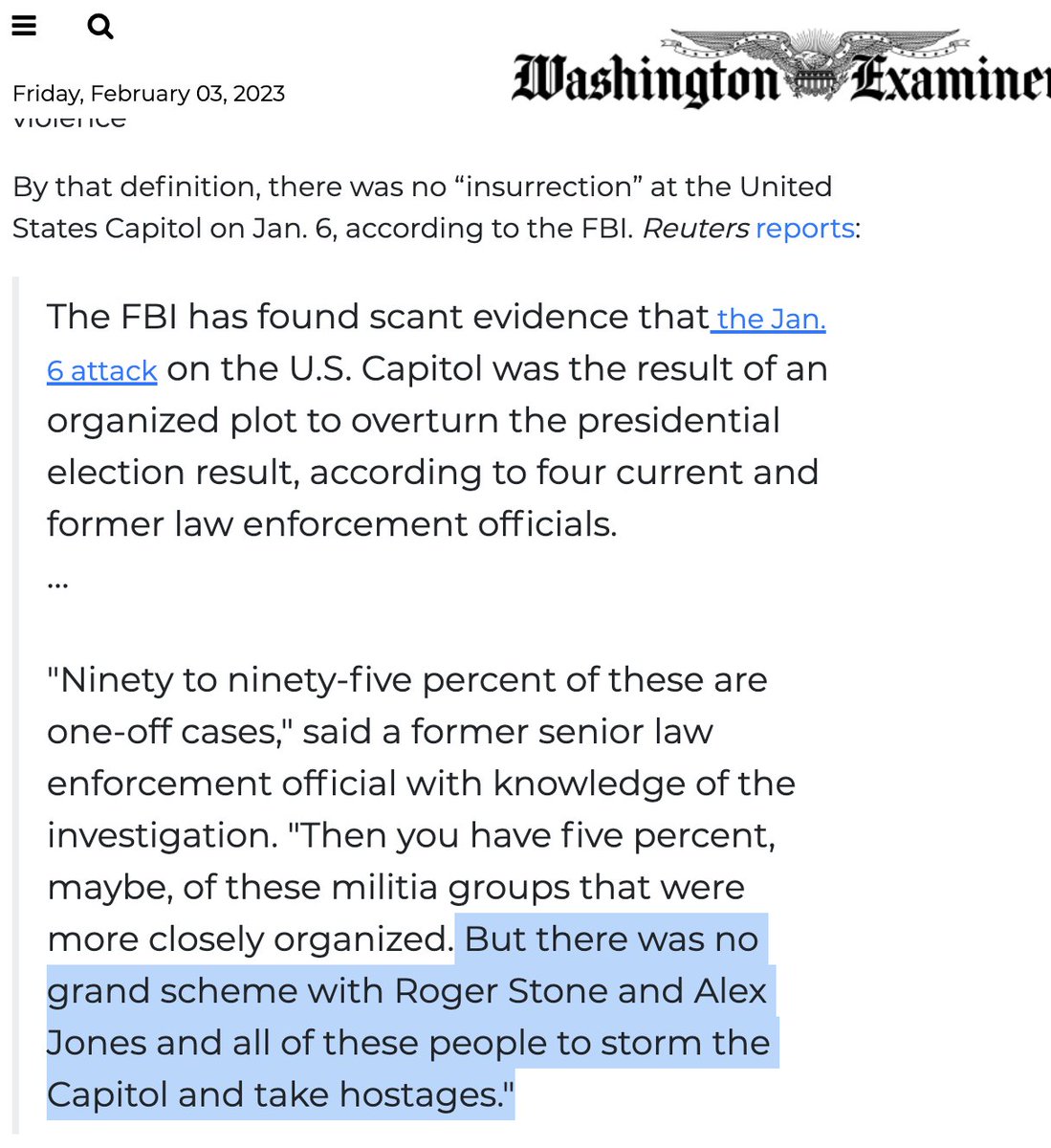1051x1148 pixels.
Task: Click the highlighted "But there was no" text
Action: (x=612, y=939)
